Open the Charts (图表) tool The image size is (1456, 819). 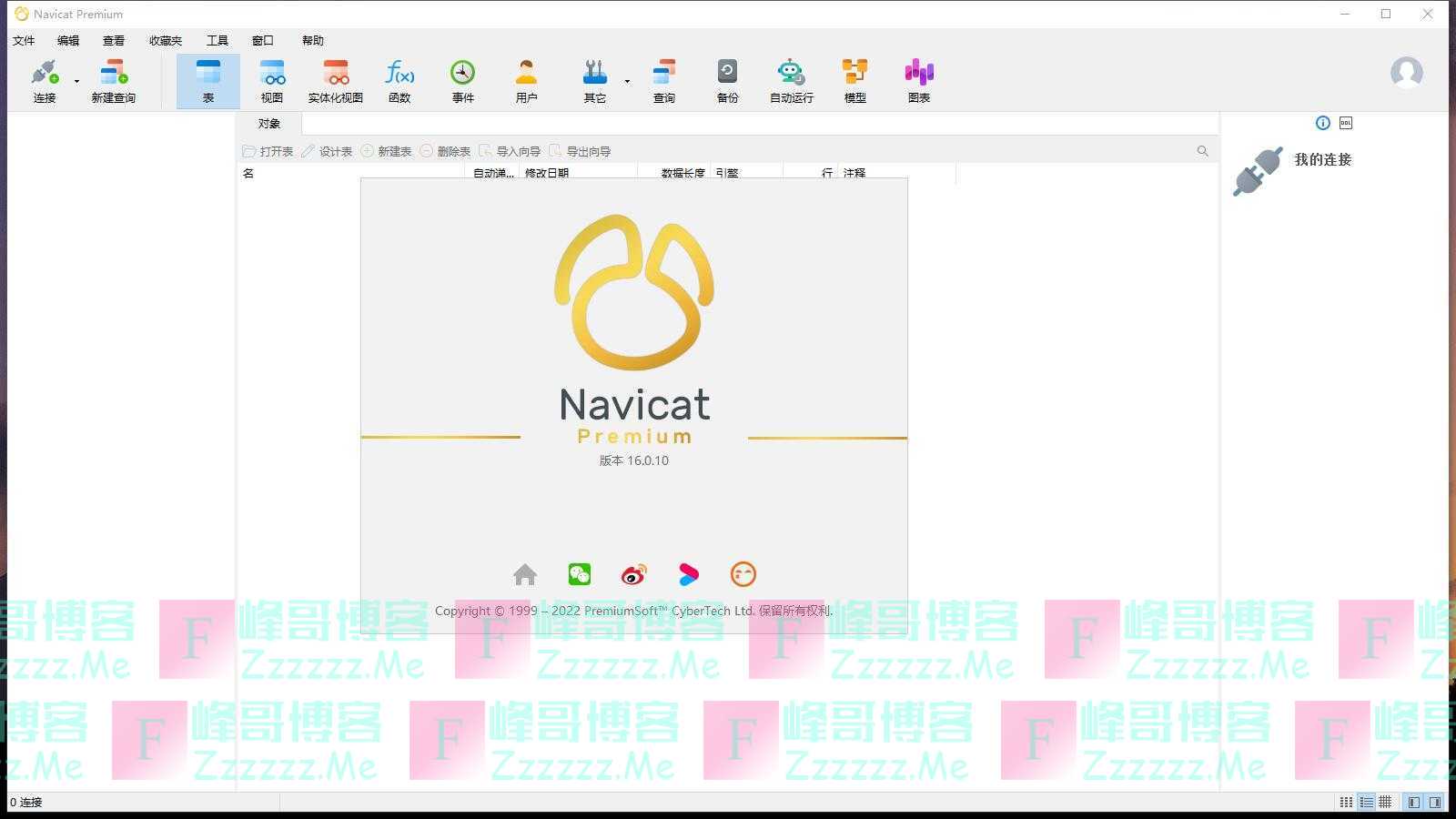tap(918, 80)
